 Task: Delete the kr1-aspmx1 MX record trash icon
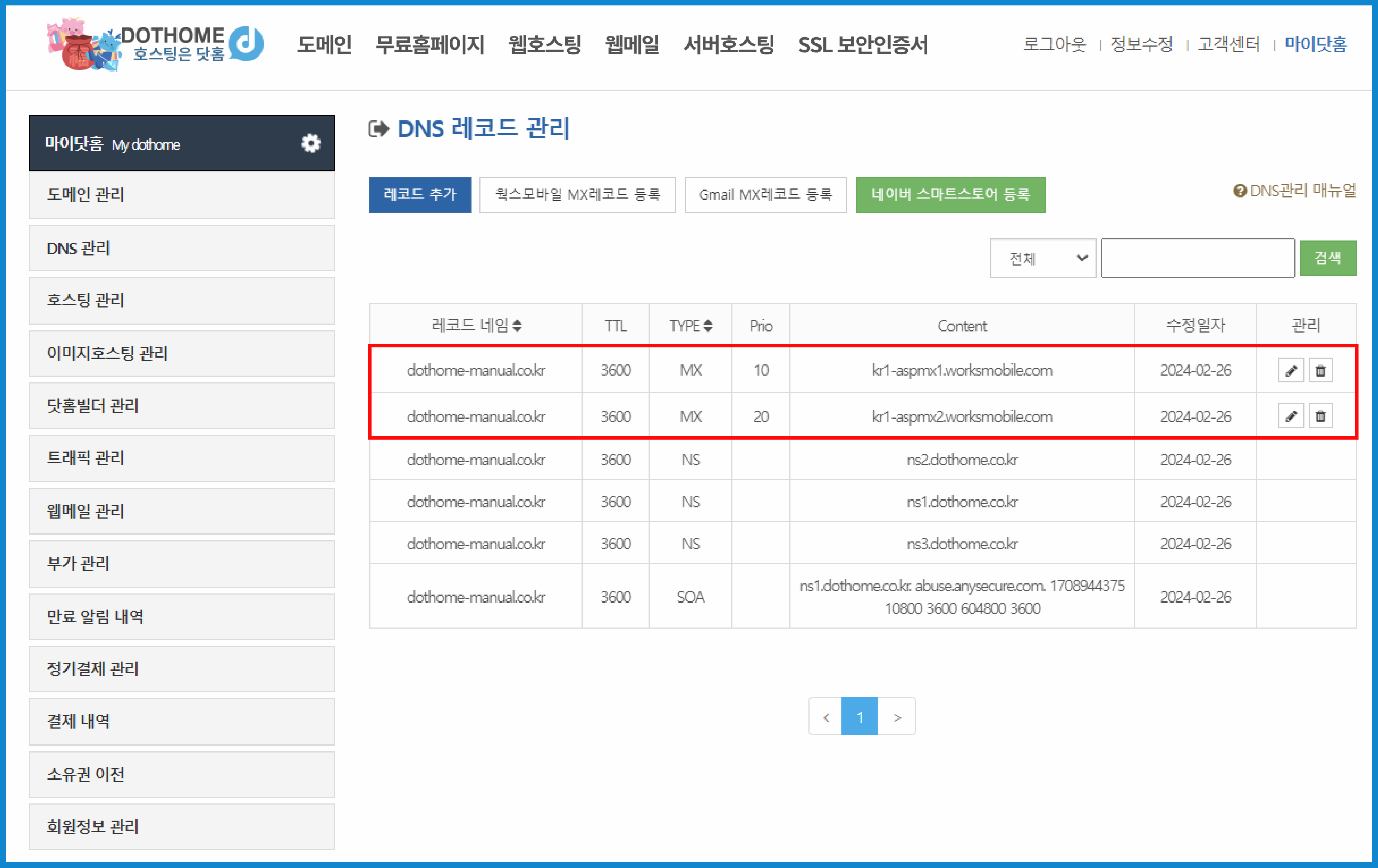[1320, 370]
